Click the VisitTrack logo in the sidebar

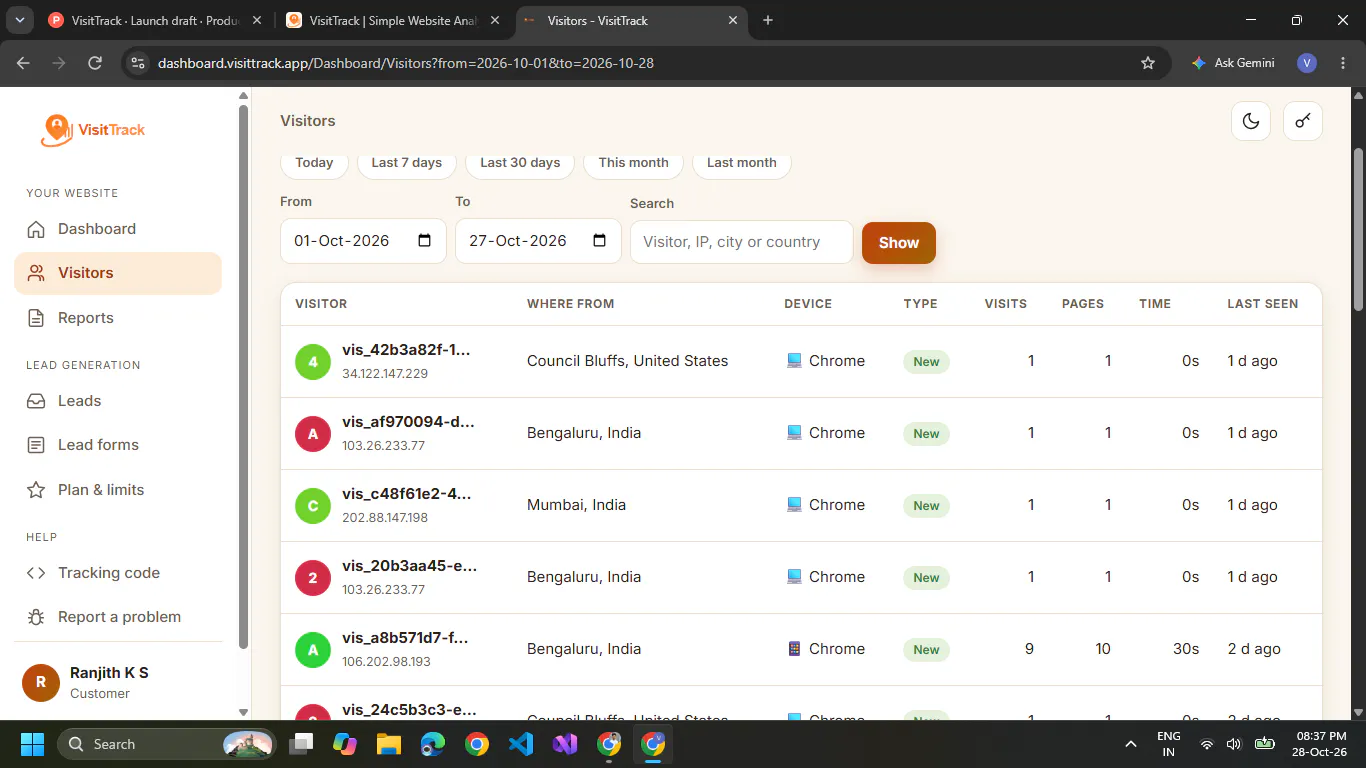pyautogui.click(x=93, y=129)
